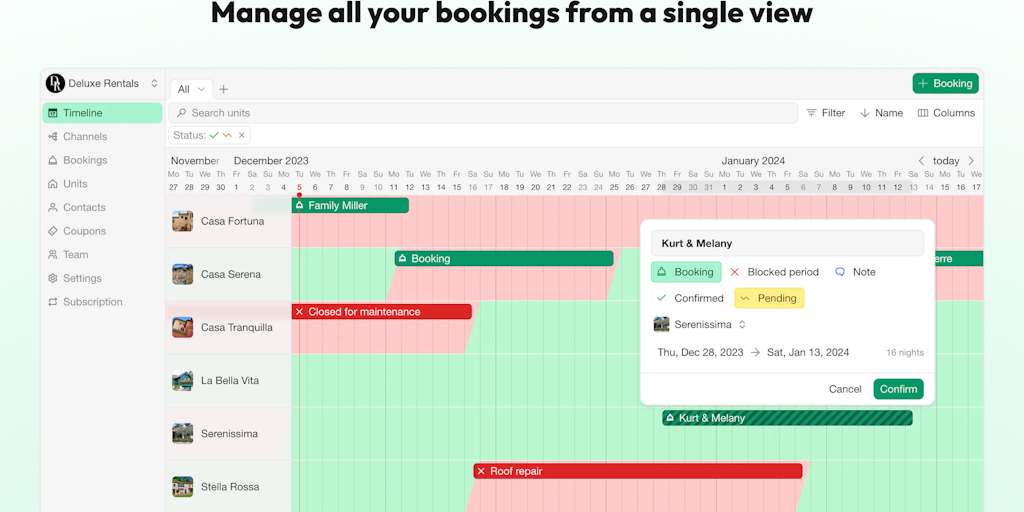Open Settings from the sidebar
Image resolution: width=1024 pixels, height=512 pixels.
(82, 278)
